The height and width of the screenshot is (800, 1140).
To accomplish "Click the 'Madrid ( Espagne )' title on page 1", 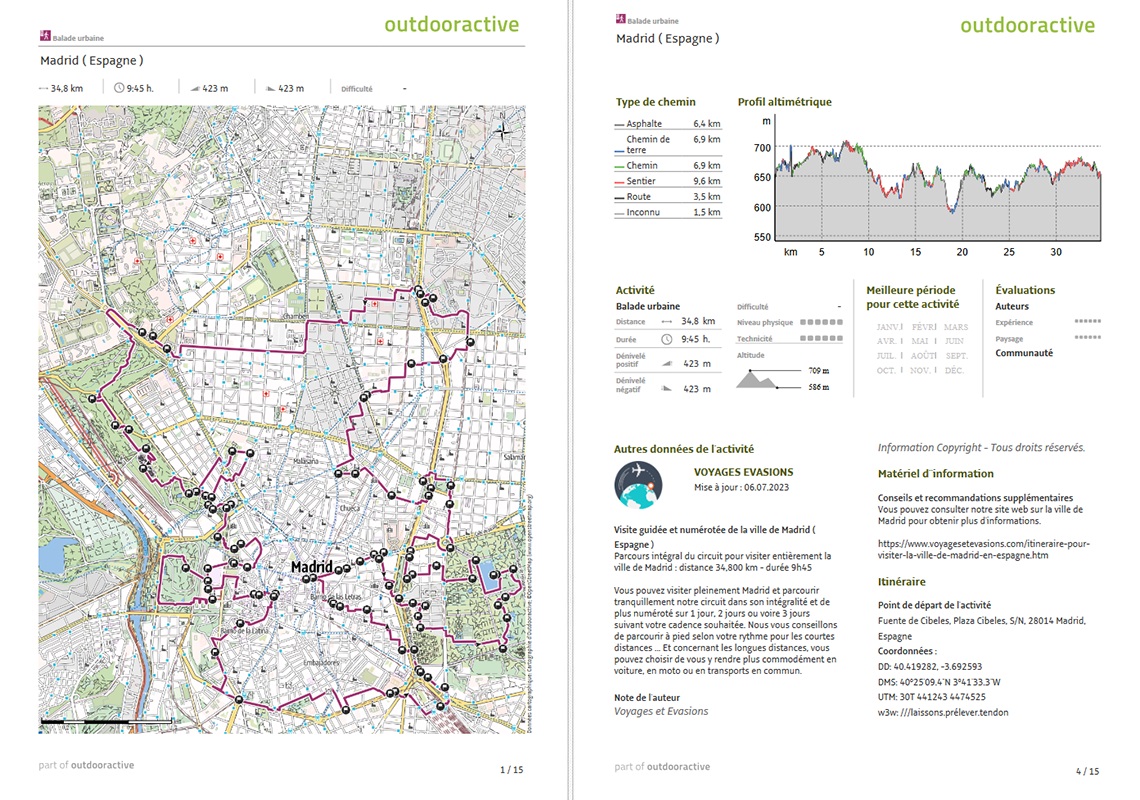I will pyautogui.click(x=92, y=60).
